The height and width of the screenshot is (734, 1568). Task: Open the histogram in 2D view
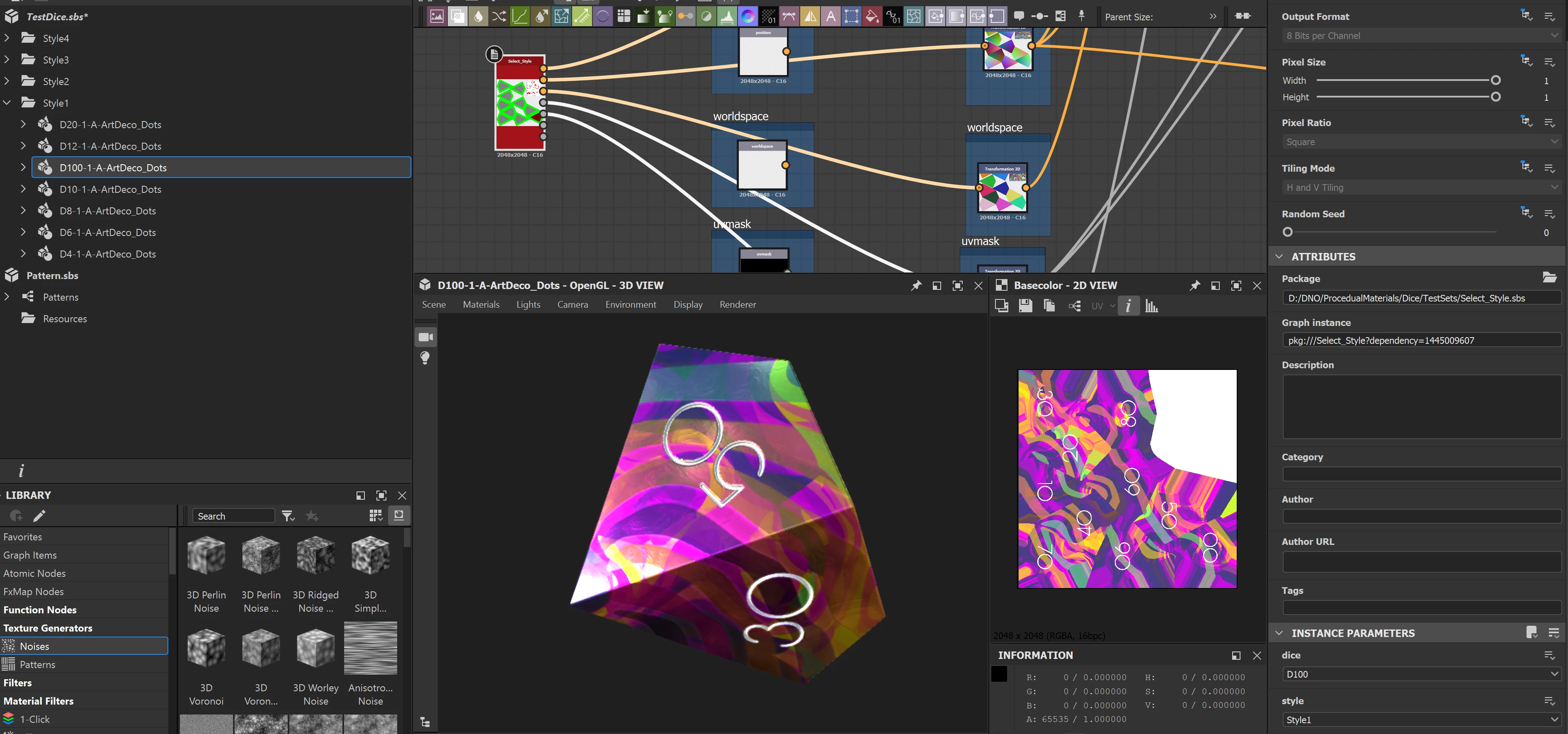[1151, 306]
